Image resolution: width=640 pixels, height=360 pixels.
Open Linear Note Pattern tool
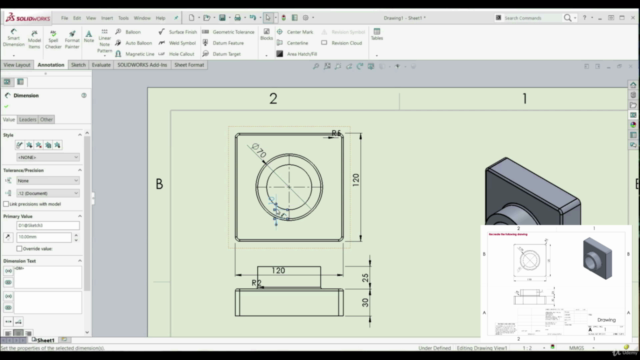pos(104,41)
